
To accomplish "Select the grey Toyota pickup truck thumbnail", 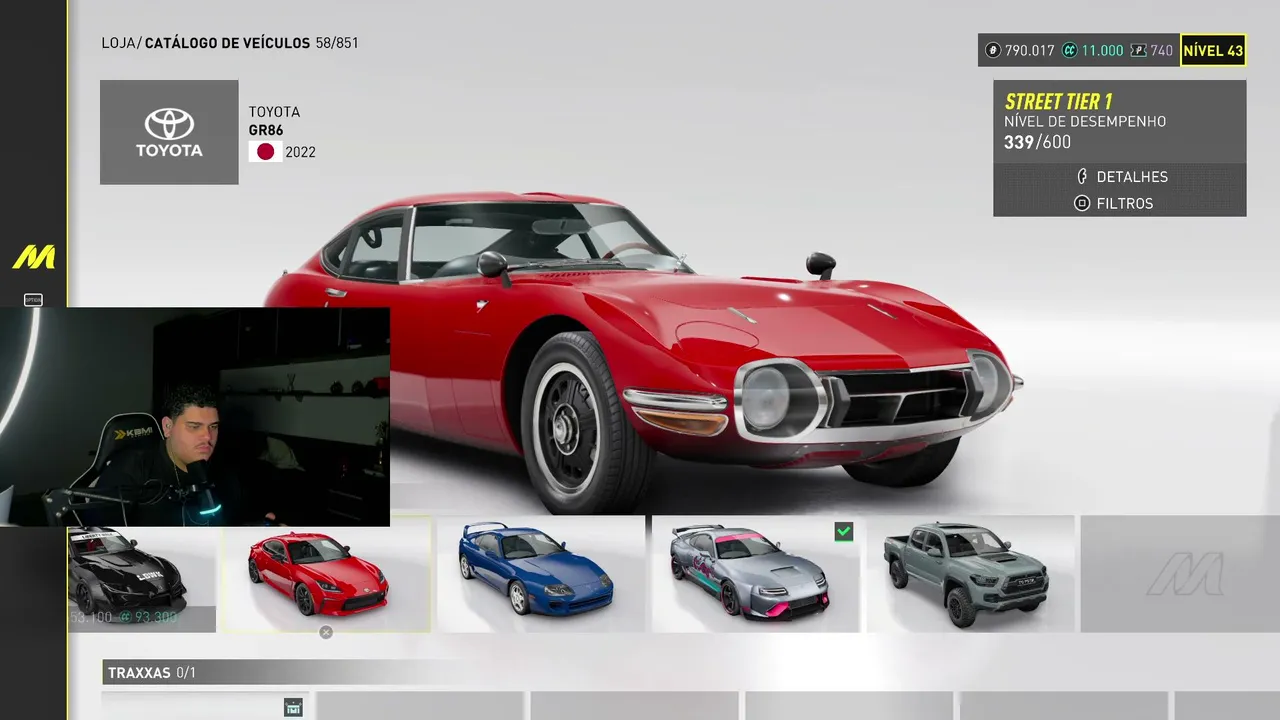I will [971, 574].
